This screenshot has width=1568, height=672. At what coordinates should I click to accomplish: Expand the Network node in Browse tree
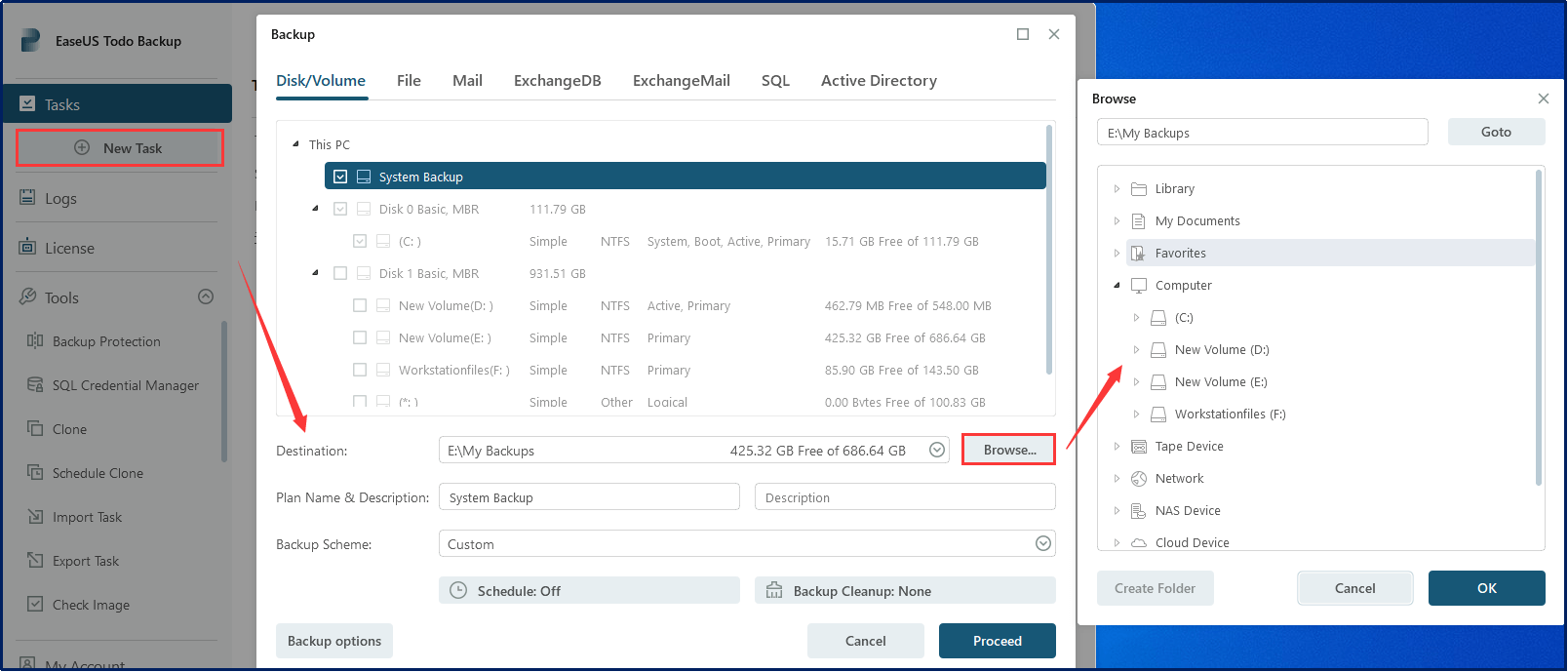[x=1117, y=479]
